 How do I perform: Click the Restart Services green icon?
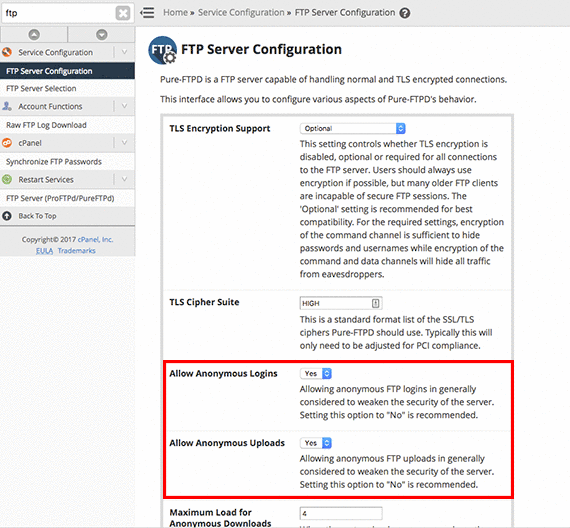tap(7, 179)
